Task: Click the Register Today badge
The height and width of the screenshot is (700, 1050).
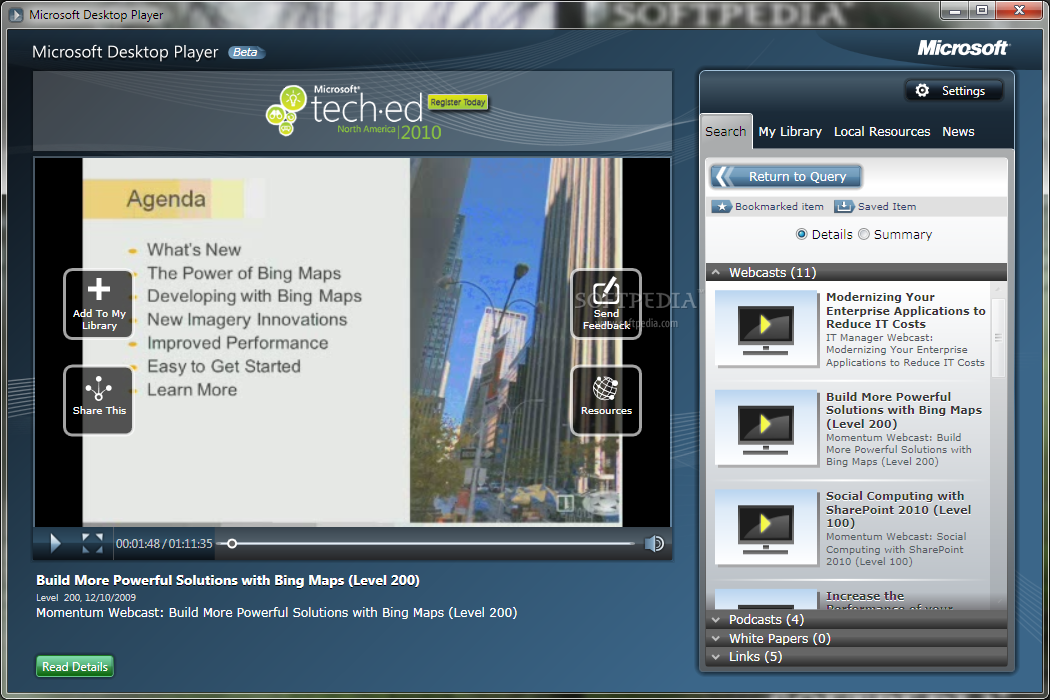Action: point(457,102)
